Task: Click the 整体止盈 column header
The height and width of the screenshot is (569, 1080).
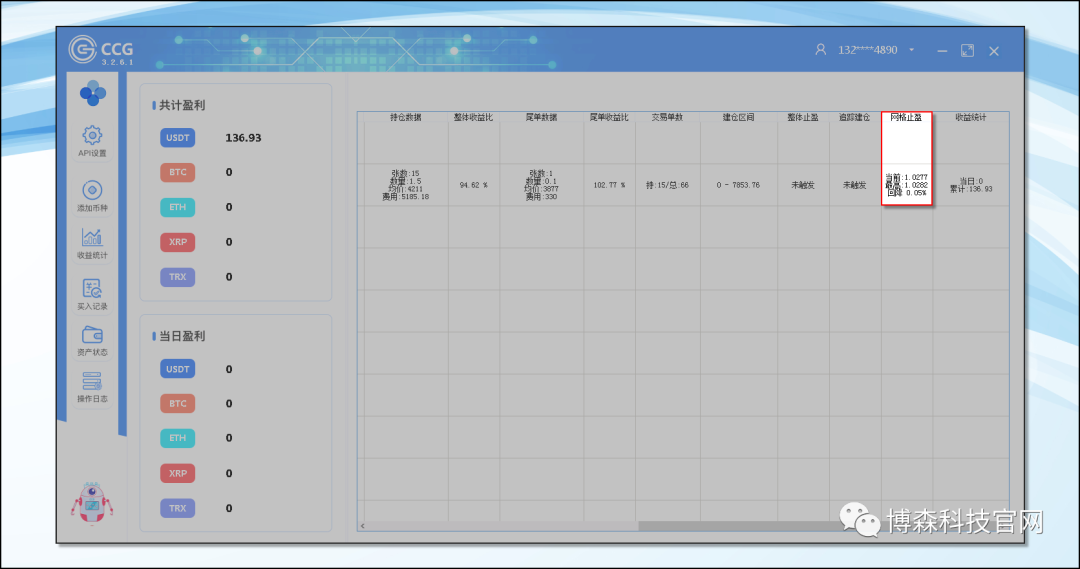Action: click(x=803, y=118)
